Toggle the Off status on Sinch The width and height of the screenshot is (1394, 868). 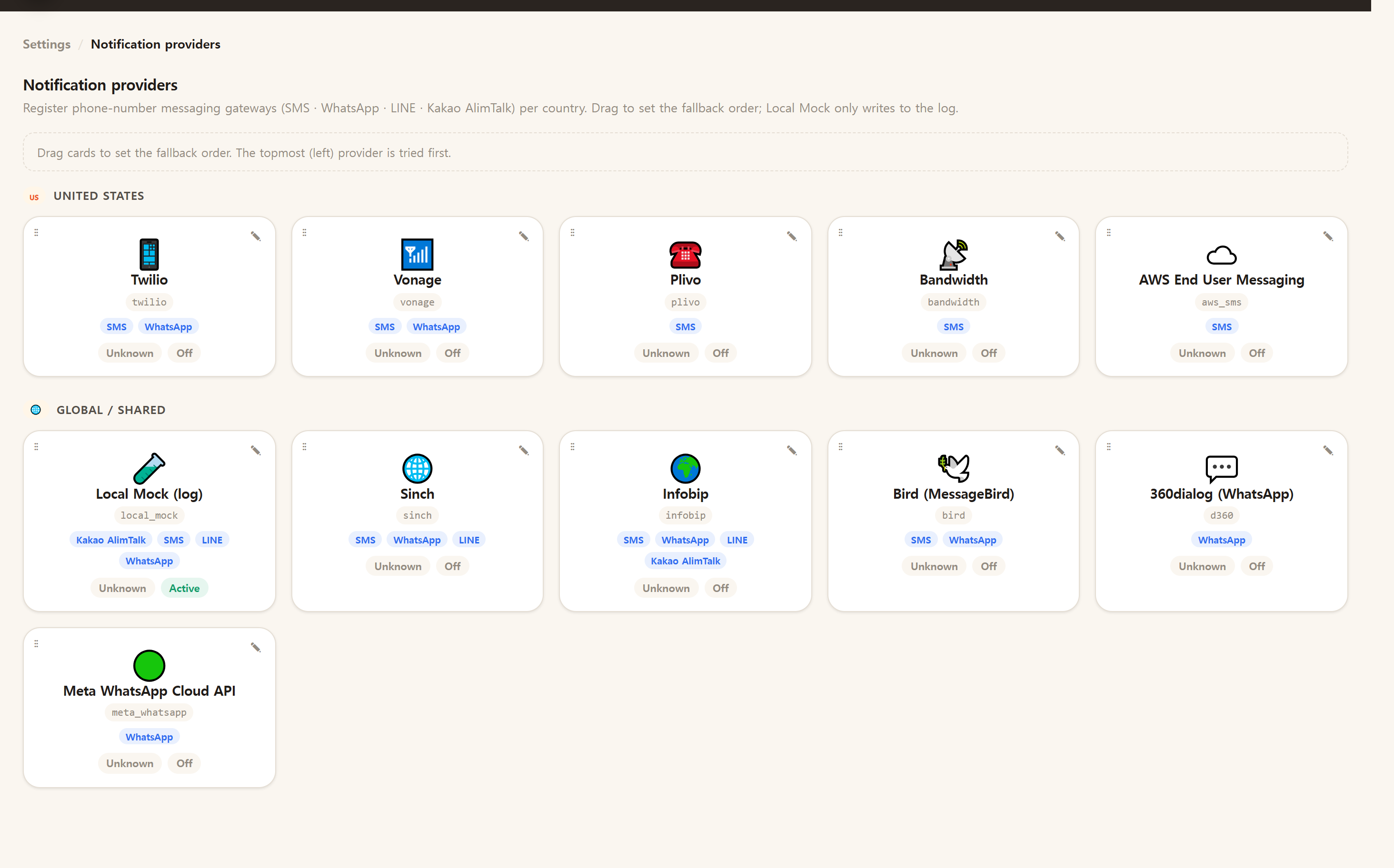point(453,567)
